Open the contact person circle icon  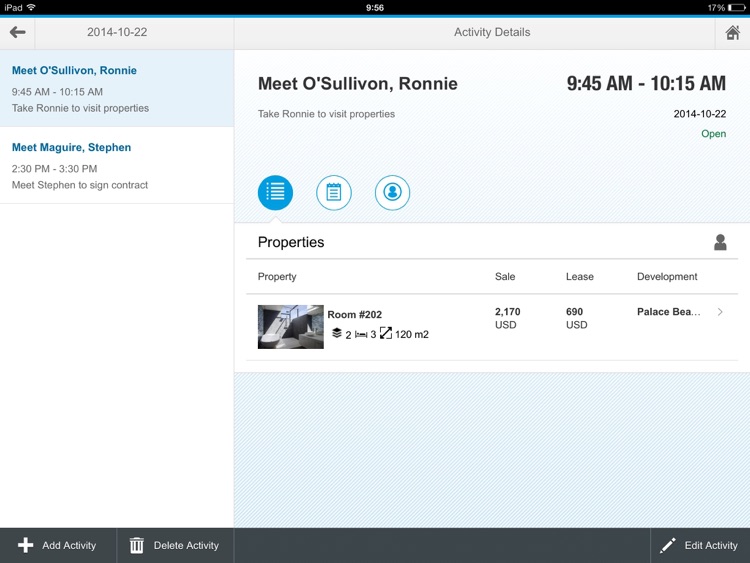click(x=392, y=193)
